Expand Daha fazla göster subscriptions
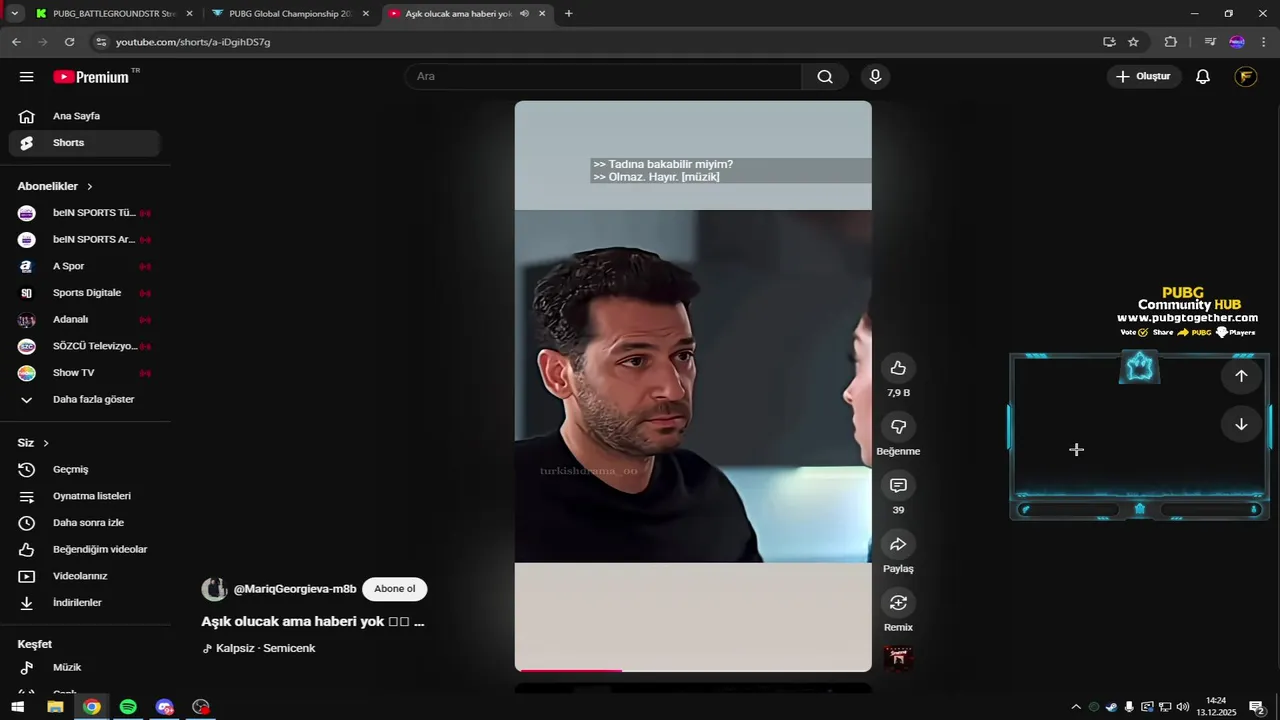The height and width of the screenshot is (720, 1280). click(x=84, y=399)
